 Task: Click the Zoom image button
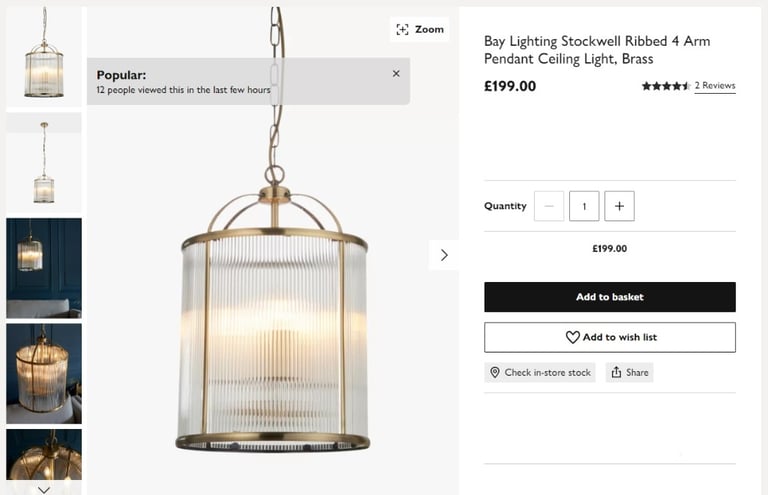coord(419,30)
